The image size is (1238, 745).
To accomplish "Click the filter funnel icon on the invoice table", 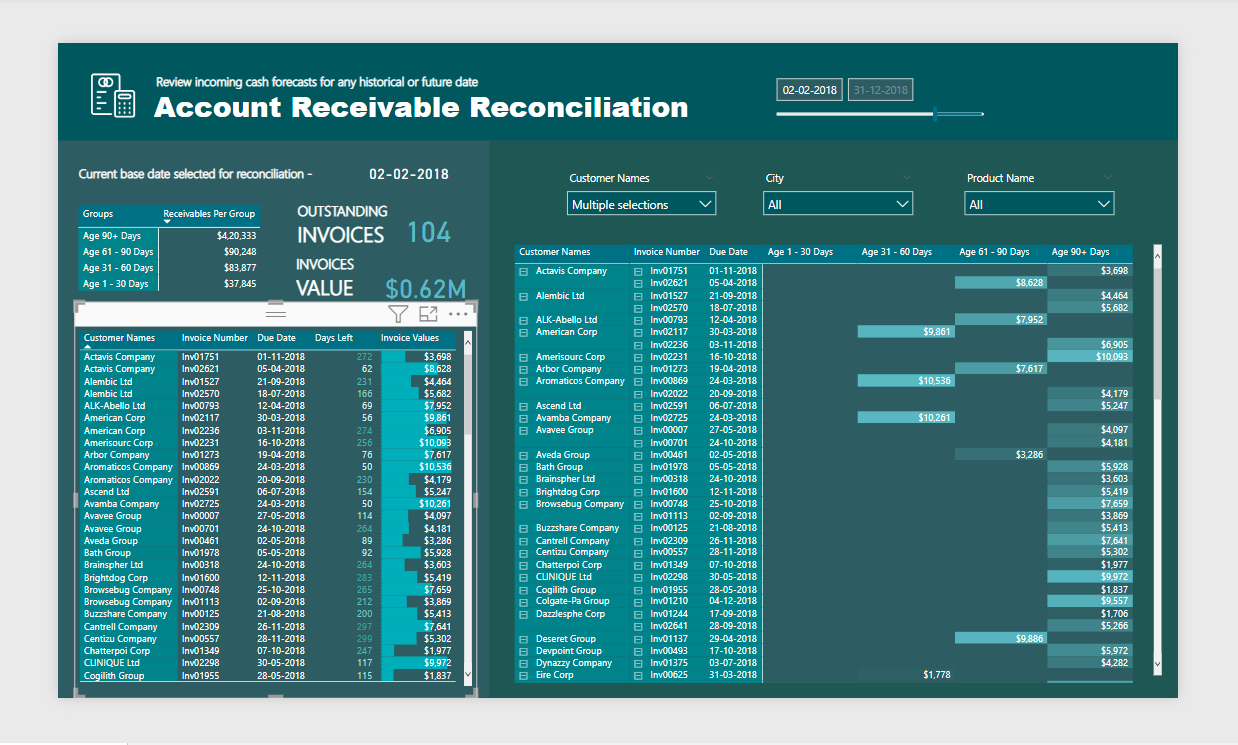I will (x=397, y=314).
